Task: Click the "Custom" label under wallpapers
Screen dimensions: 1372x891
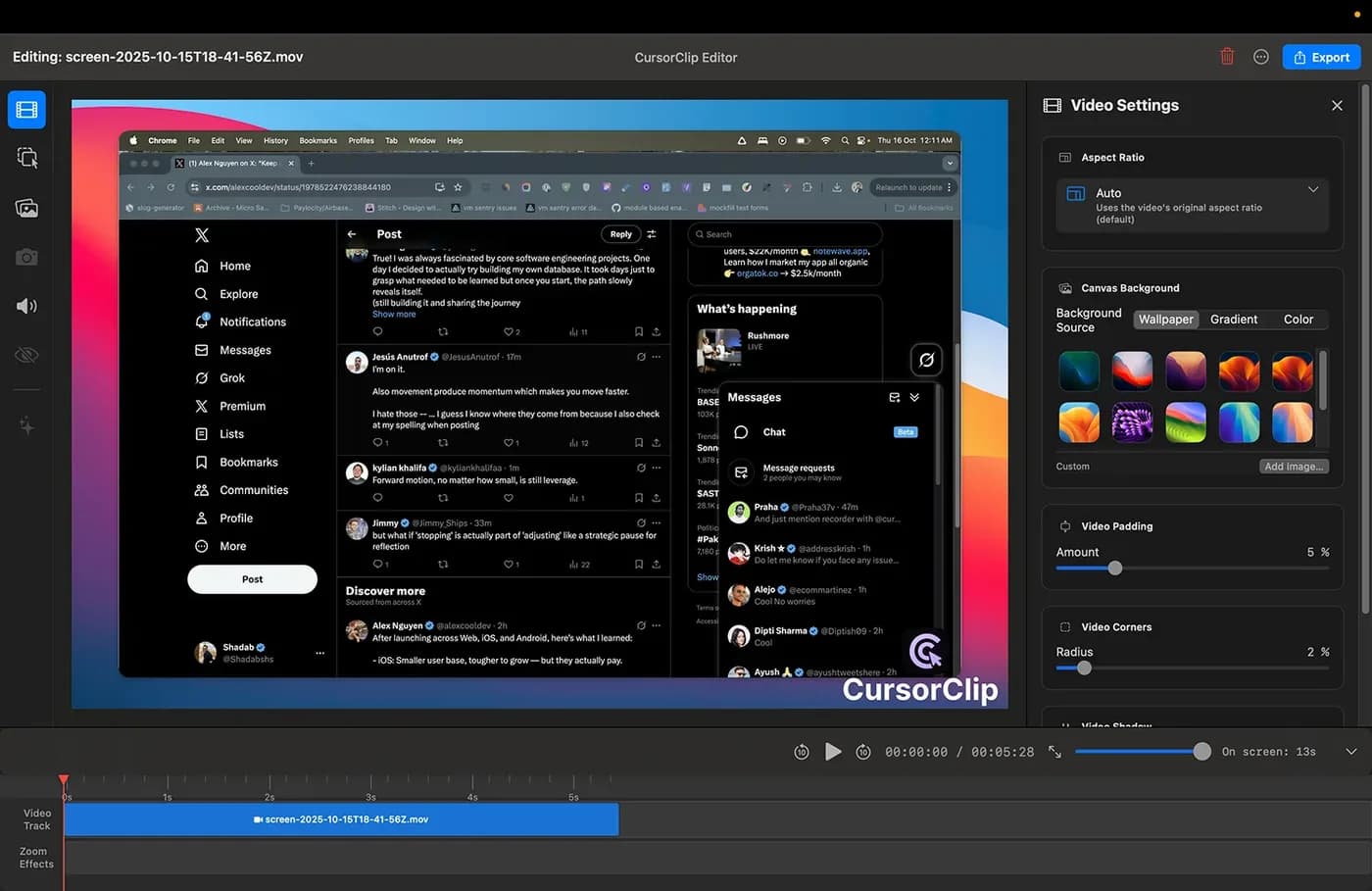Action: (x=1072, y=467)
